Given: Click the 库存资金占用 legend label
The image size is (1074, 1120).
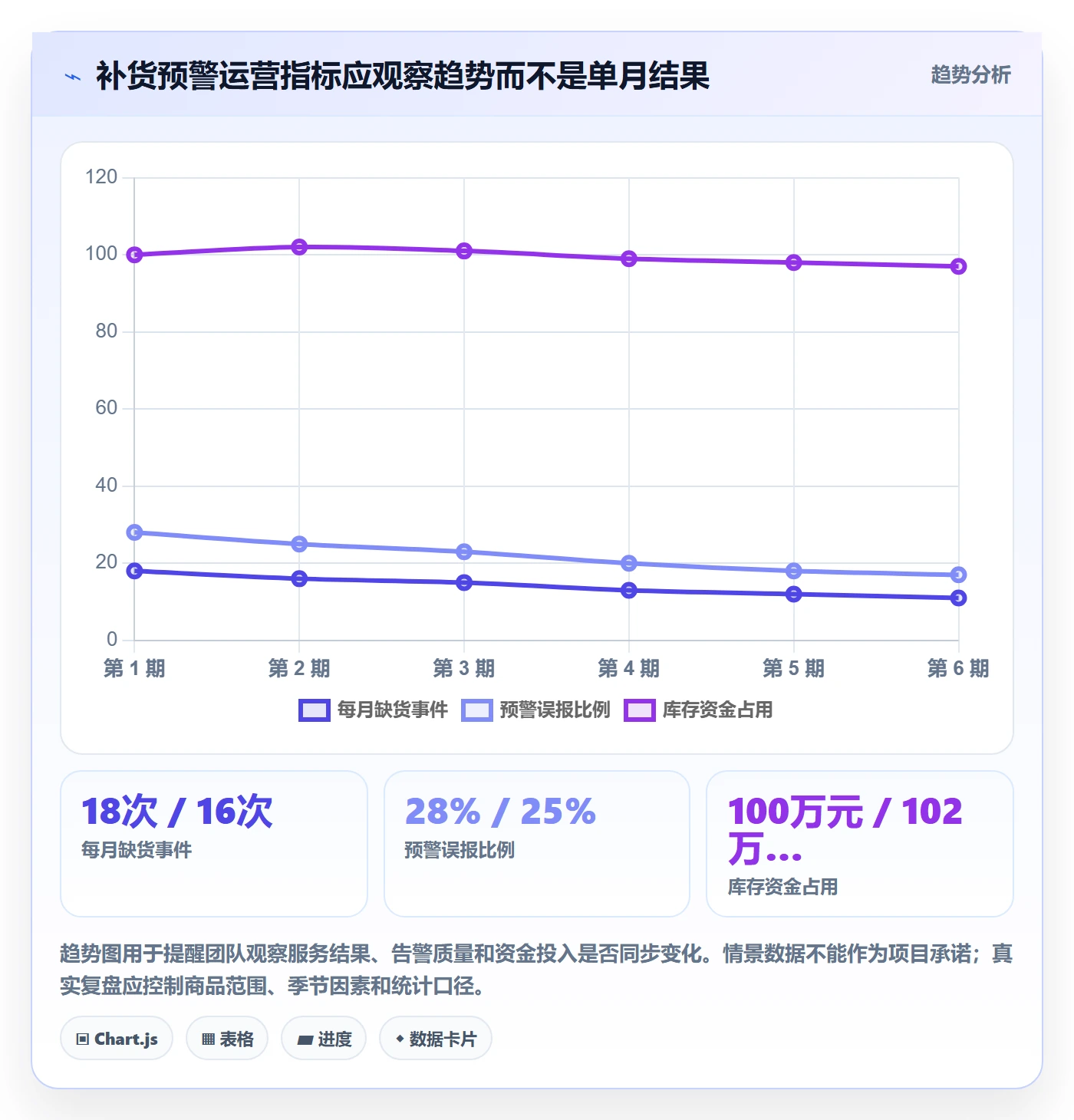Looking at the screenshot, I should click(718, 710).
